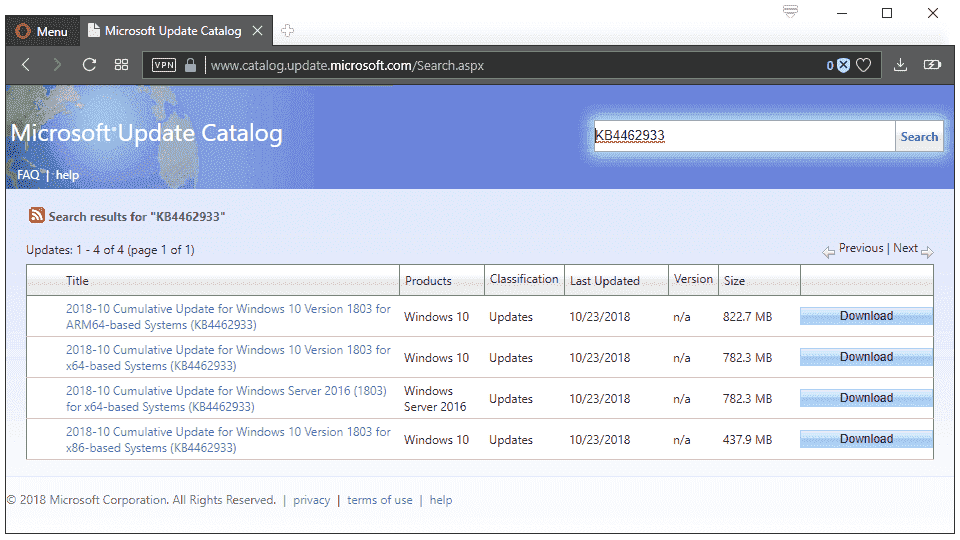Open the help link in header
Viewport: 960px width, 540px height.
point(67,174)
